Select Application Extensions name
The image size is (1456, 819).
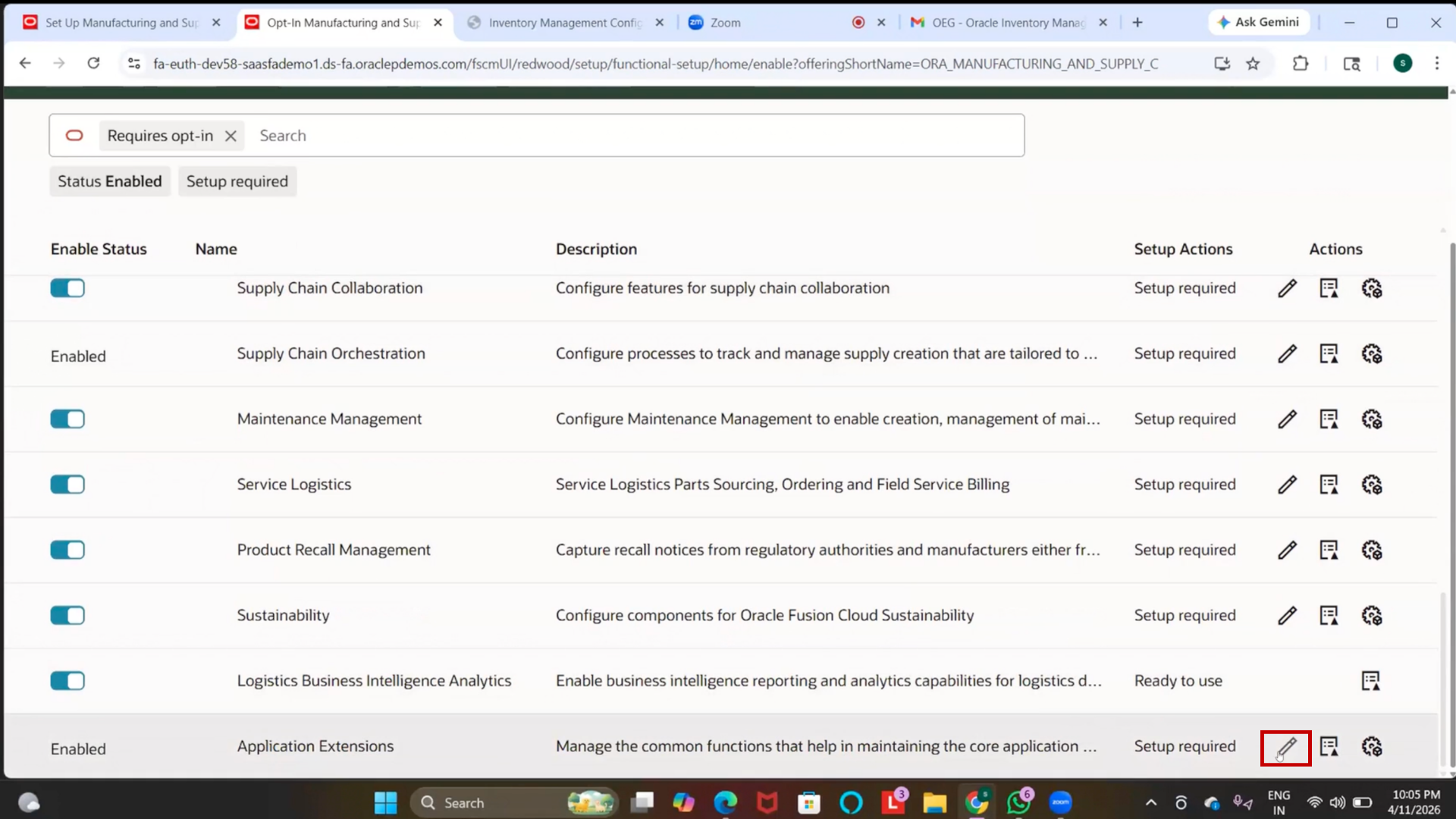coord(315,746)
